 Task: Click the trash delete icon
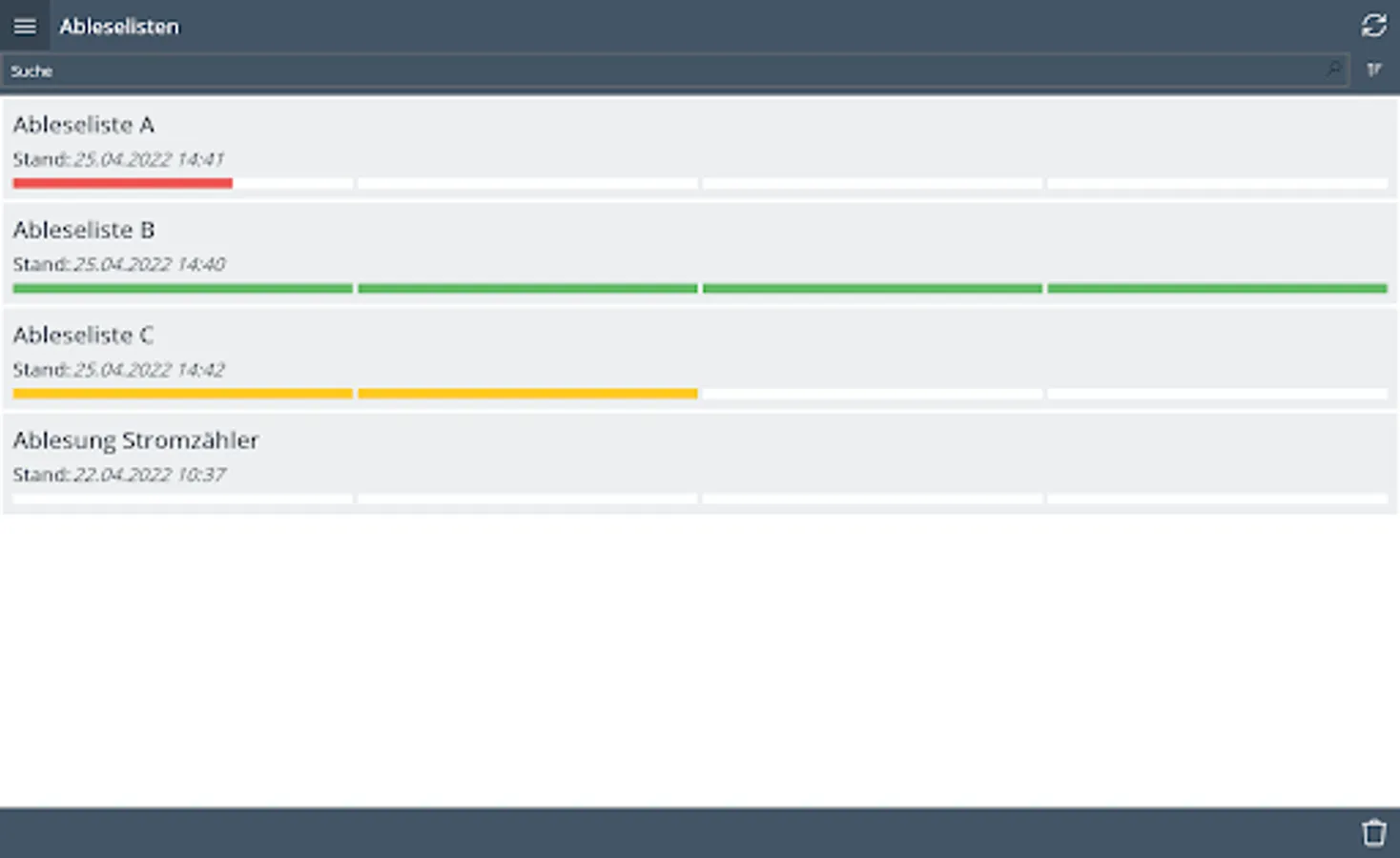coord(1373,832)
